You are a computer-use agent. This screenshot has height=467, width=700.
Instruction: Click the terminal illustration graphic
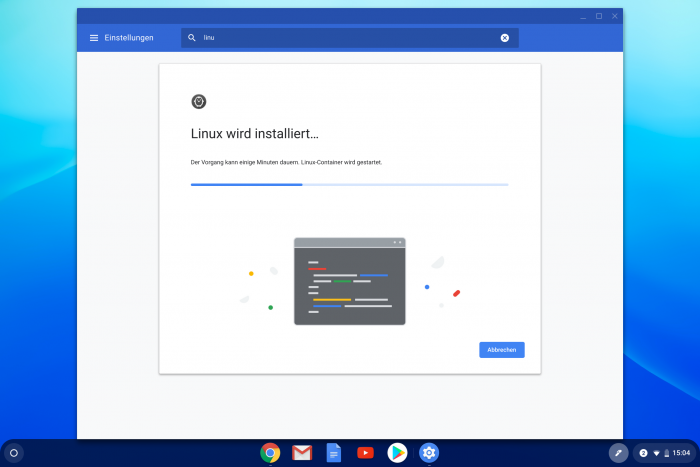click(350, 281)
